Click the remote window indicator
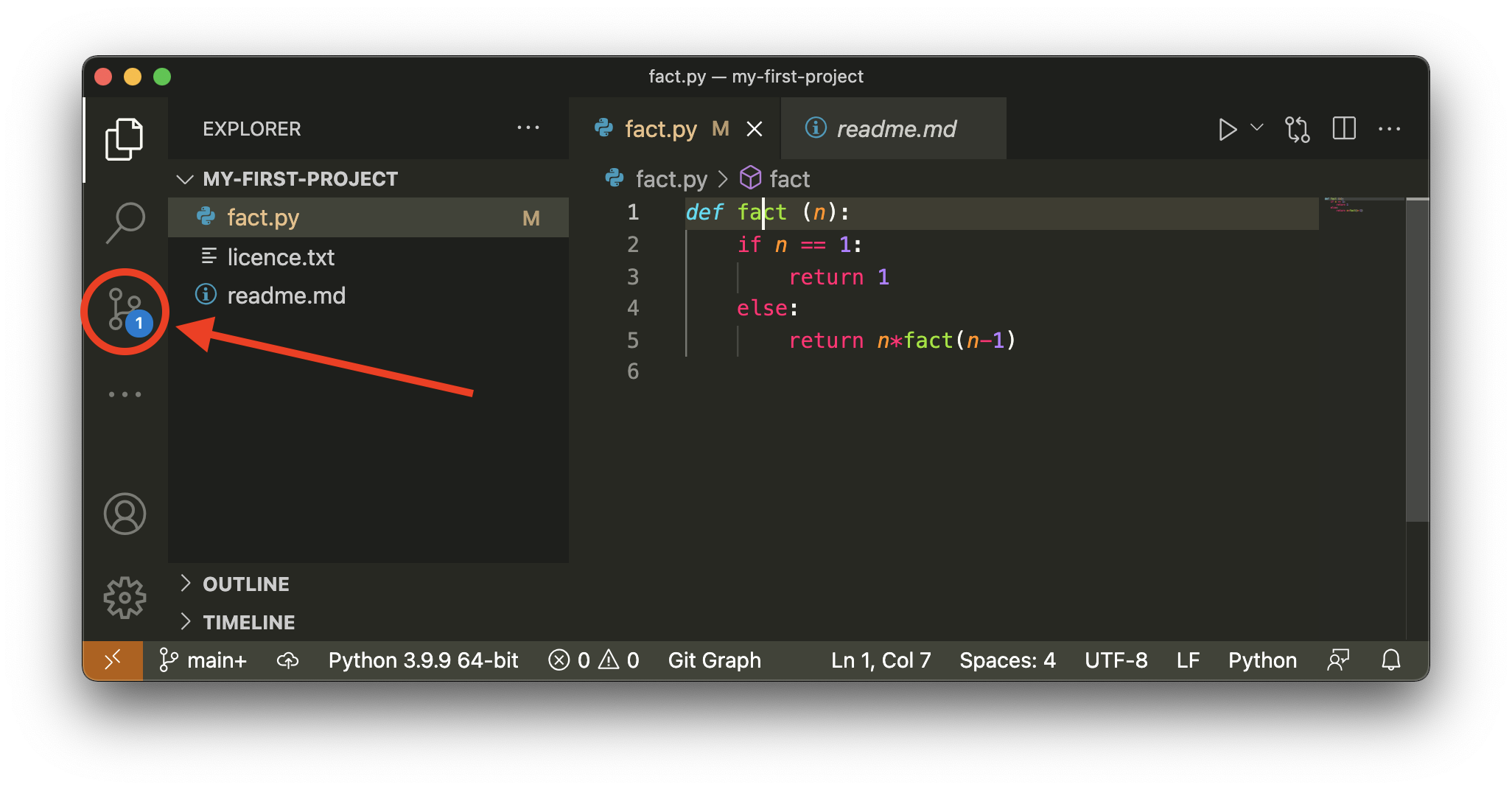 (113, 660)
